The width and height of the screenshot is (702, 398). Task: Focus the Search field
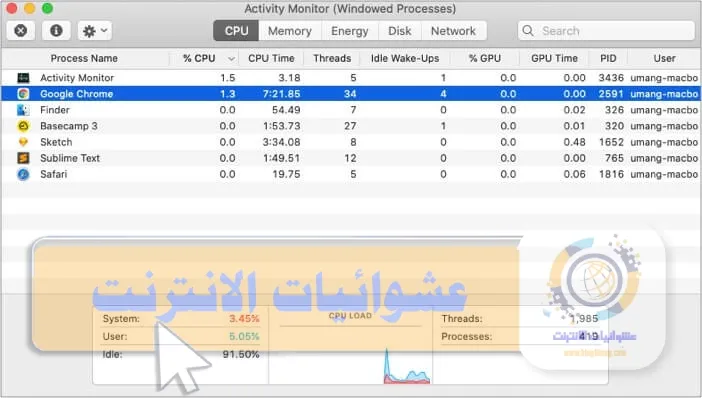pyautogui.click(x=606, y=31)
